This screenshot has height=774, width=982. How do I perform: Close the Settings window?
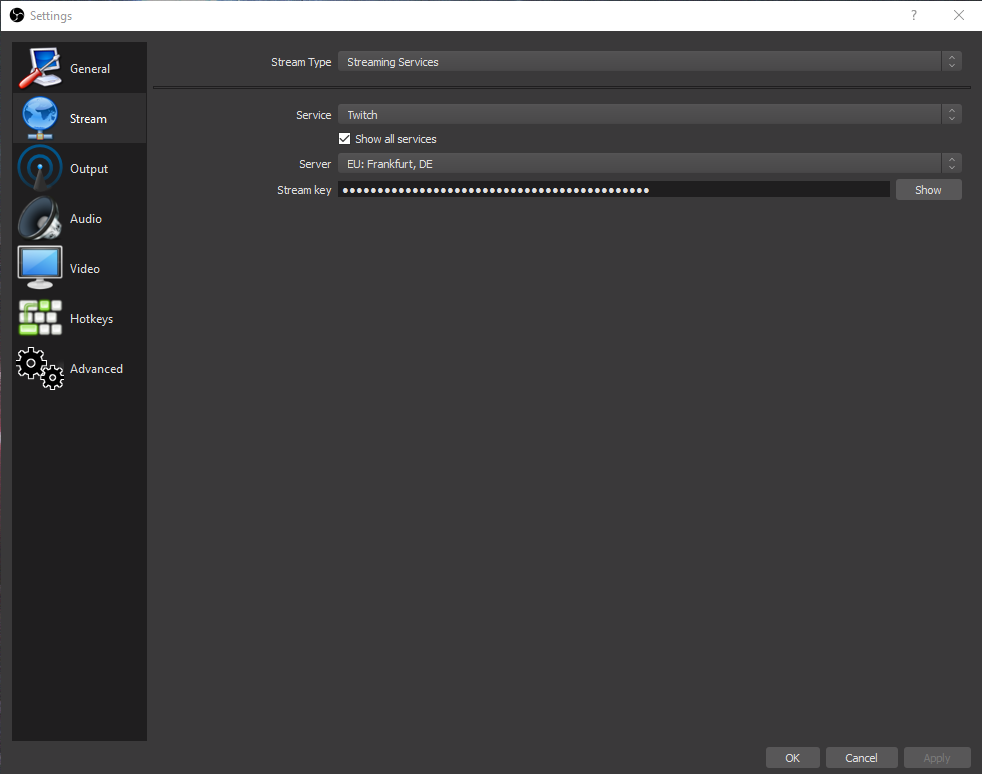(x=959, y=15)
